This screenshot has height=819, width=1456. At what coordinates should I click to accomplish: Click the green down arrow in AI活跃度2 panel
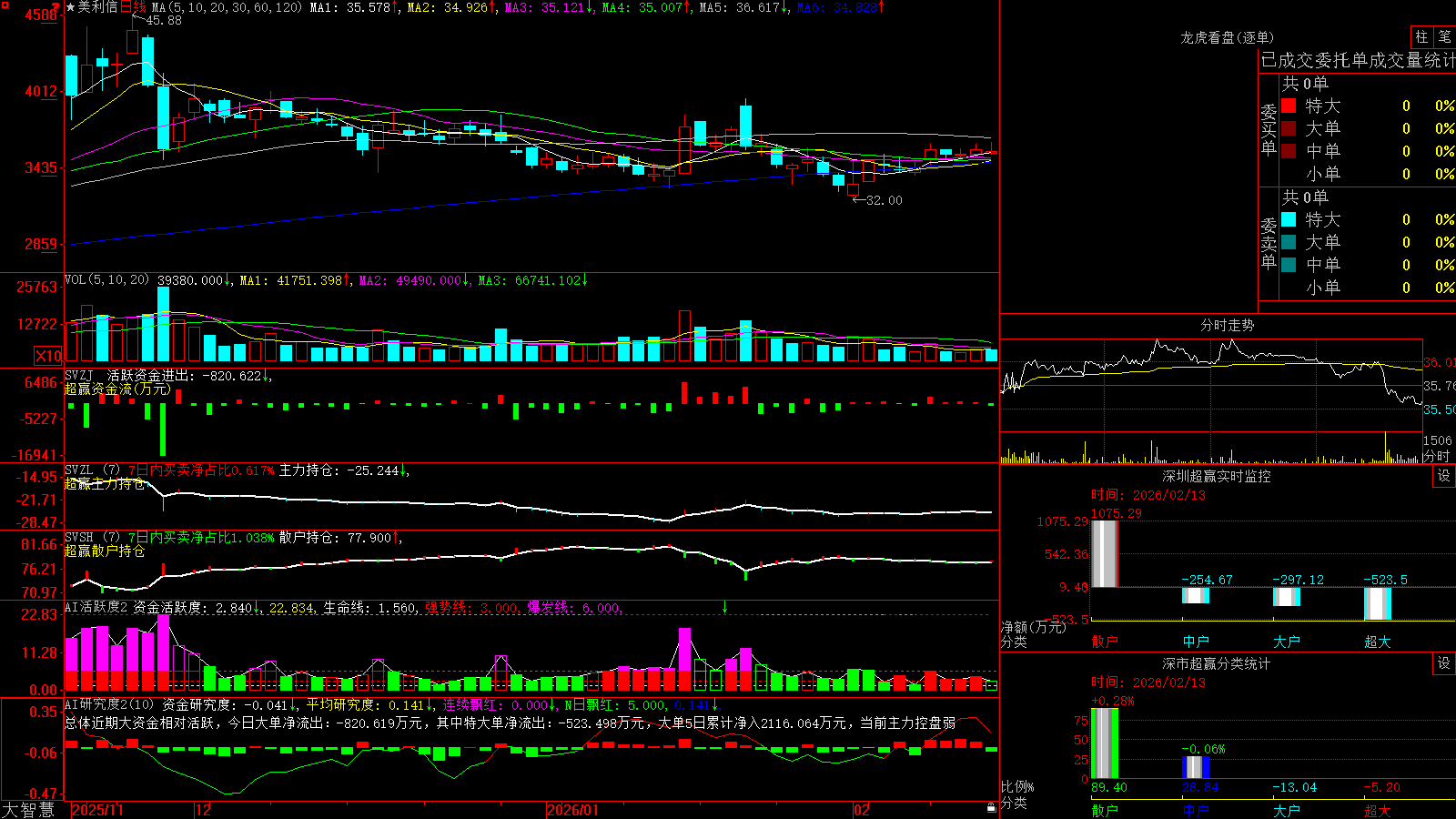(x=724, y=607)
